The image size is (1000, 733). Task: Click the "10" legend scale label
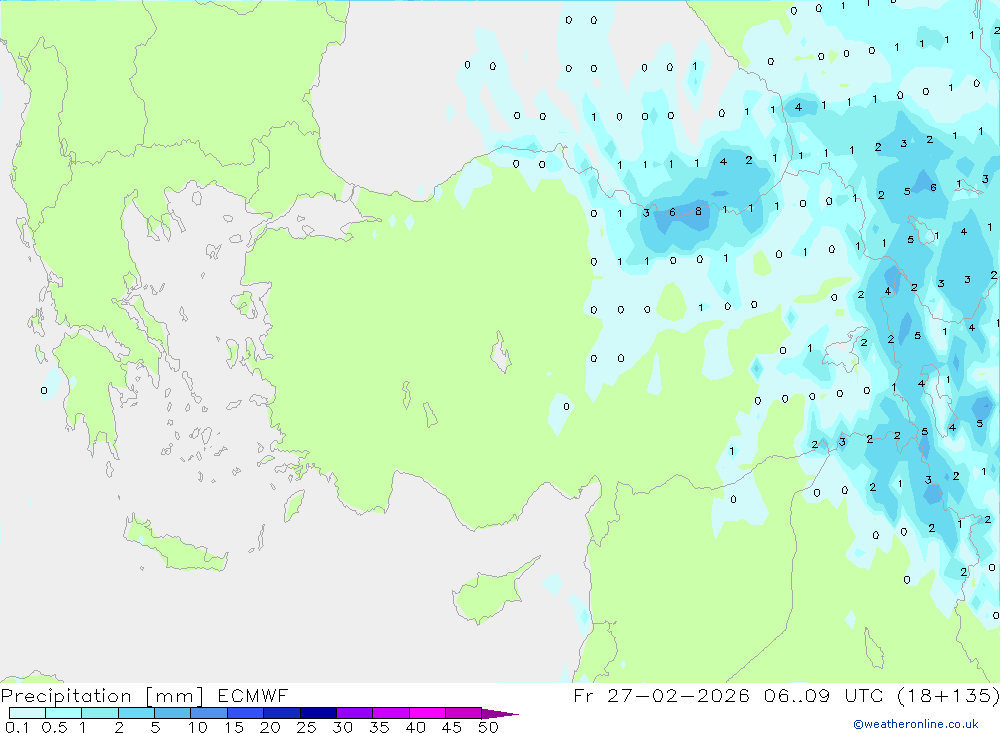(x=198, y=727)
